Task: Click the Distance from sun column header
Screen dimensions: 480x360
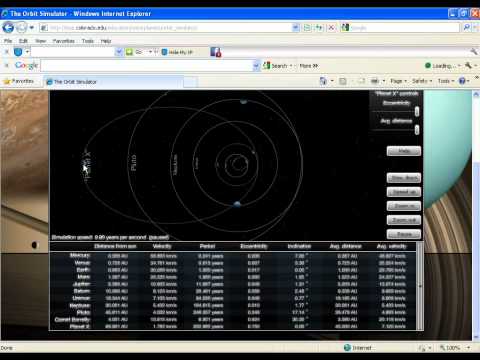Action: (115, 246)
